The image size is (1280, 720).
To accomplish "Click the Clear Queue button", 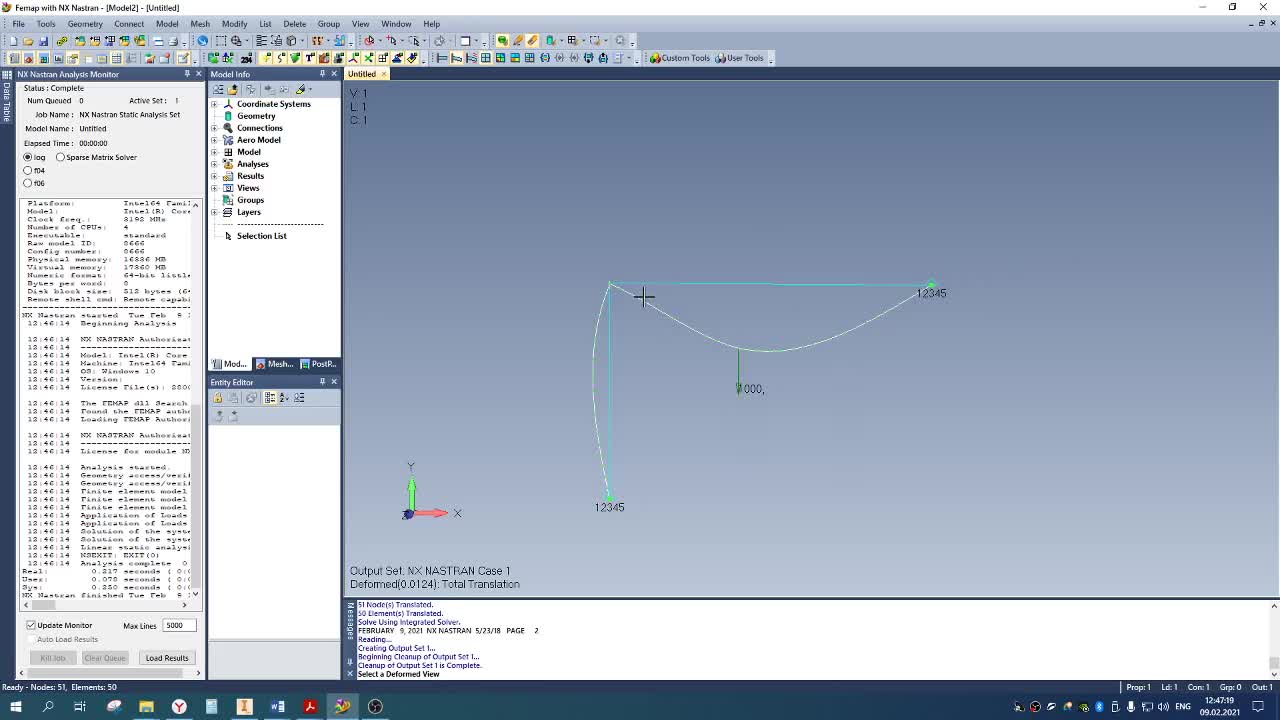I will point(105,658).
